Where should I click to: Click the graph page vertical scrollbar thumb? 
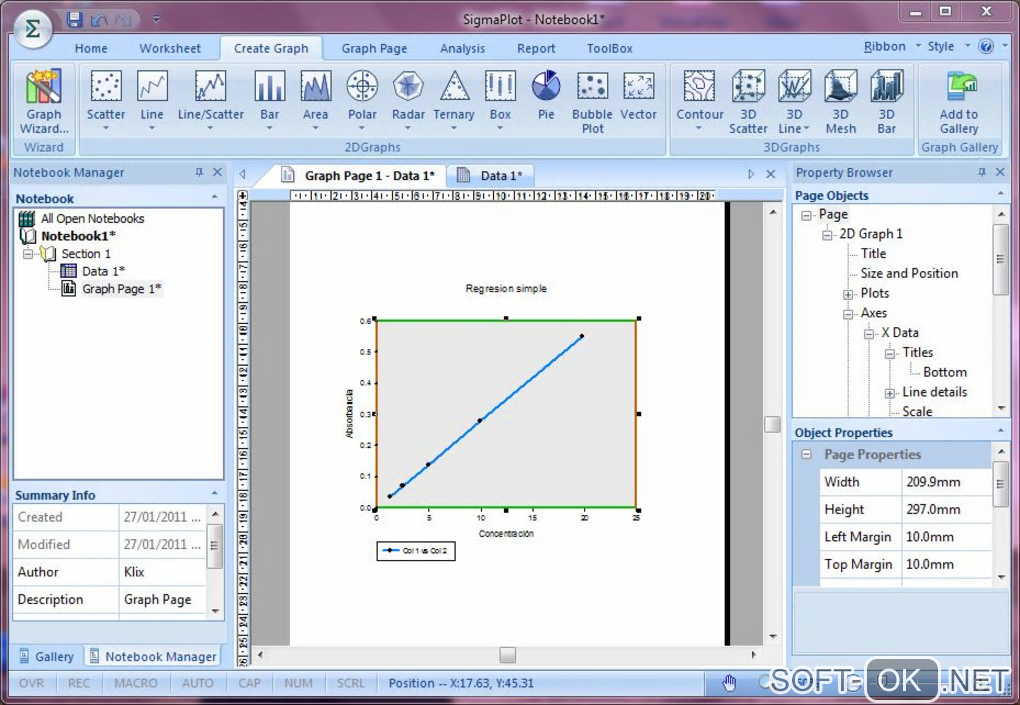pos(772,424)
